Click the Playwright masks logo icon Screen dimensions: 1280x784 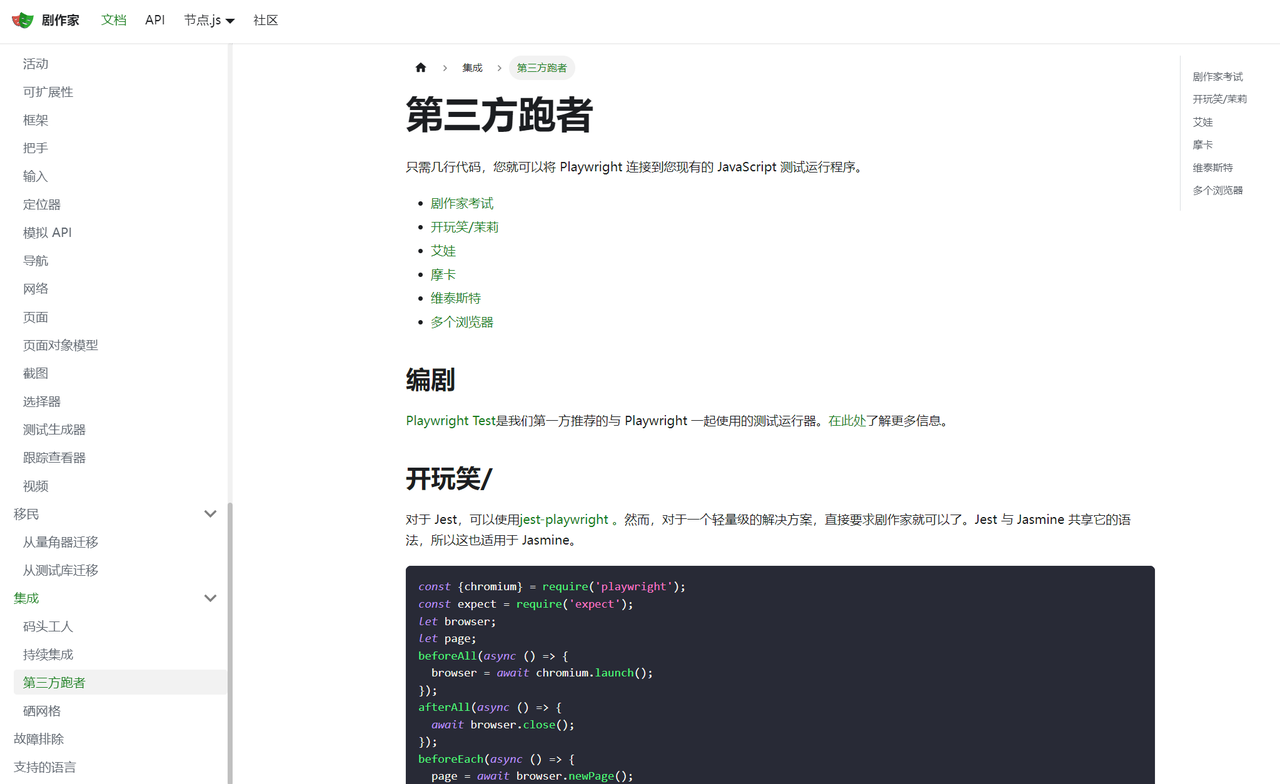22,20
